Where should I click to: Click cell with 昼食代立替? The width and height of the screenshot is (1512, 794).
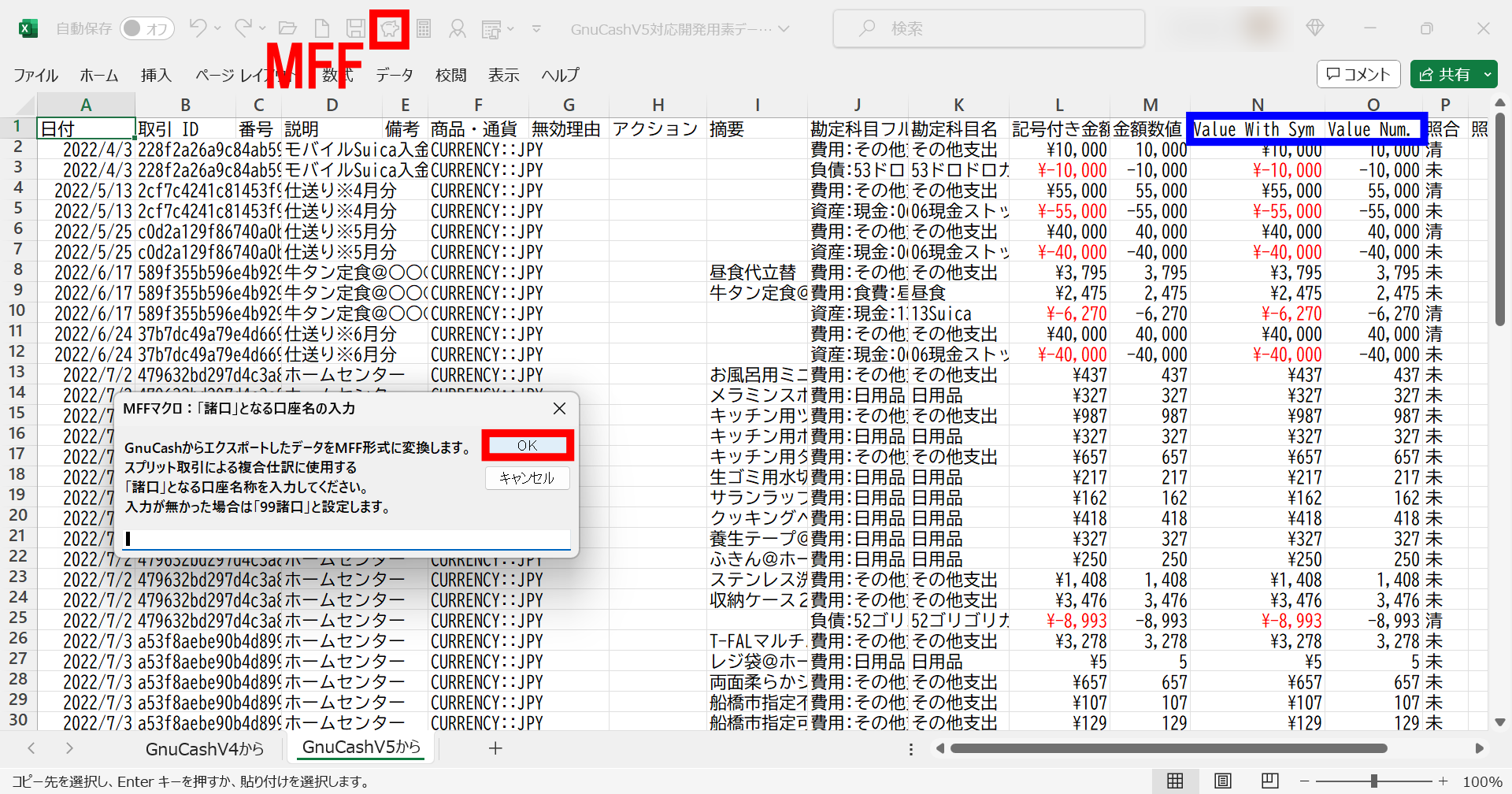757,273
